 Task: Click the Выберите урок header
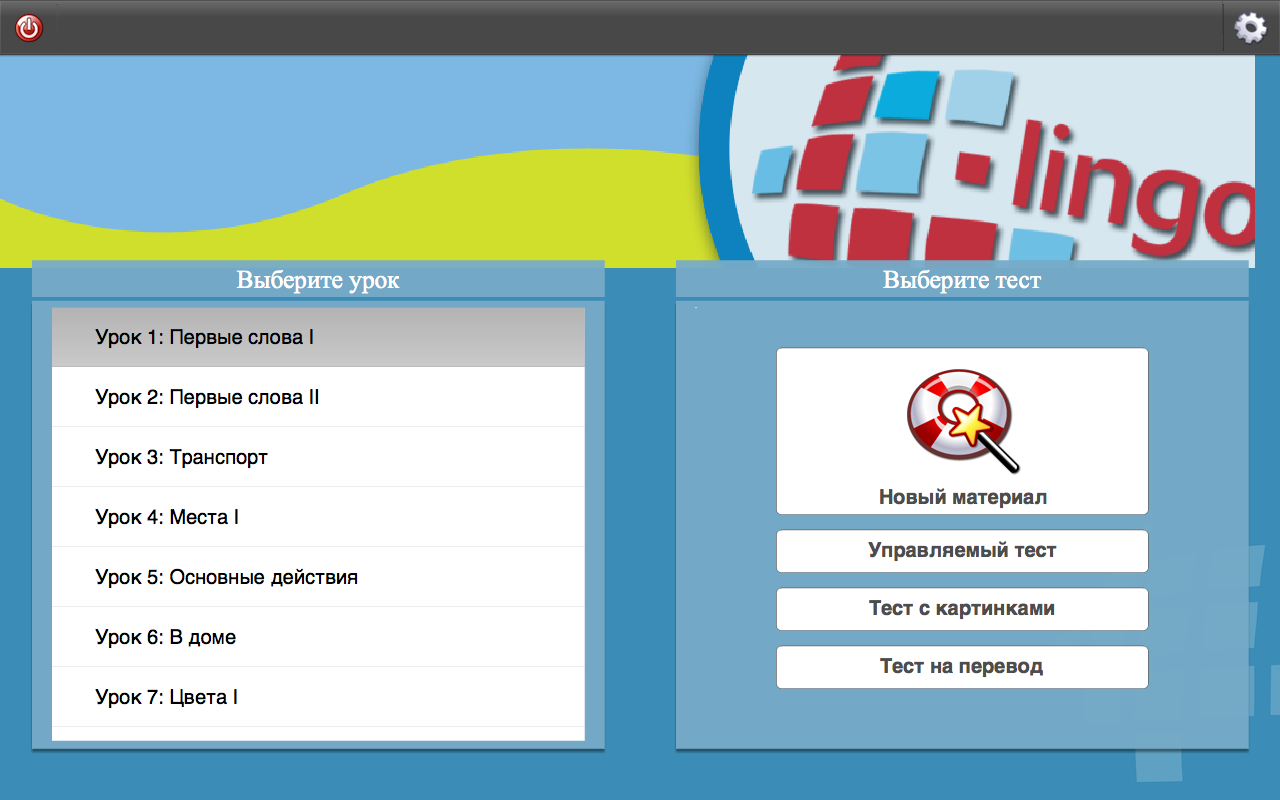pyautogui.click(x=318, y=280)
